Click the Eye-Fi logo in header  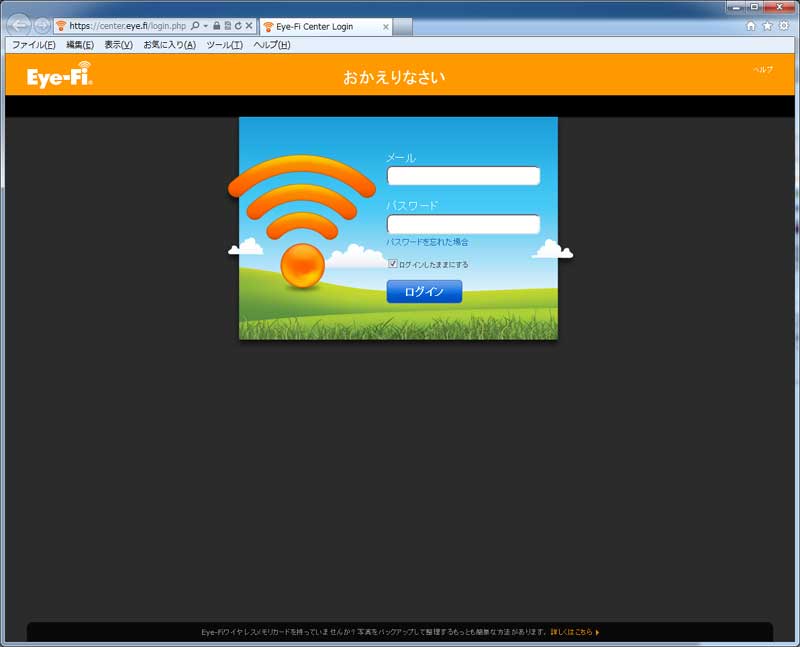60,75
